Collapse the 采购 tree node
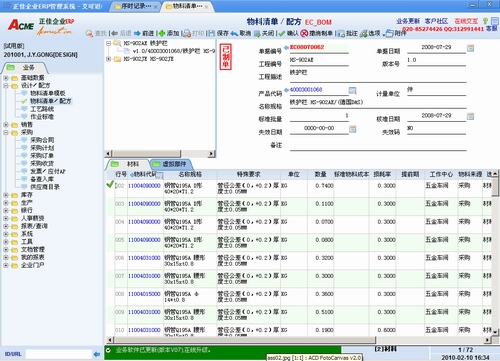Image resolution: width=500 pixels, height=361 pixels. 6,132
